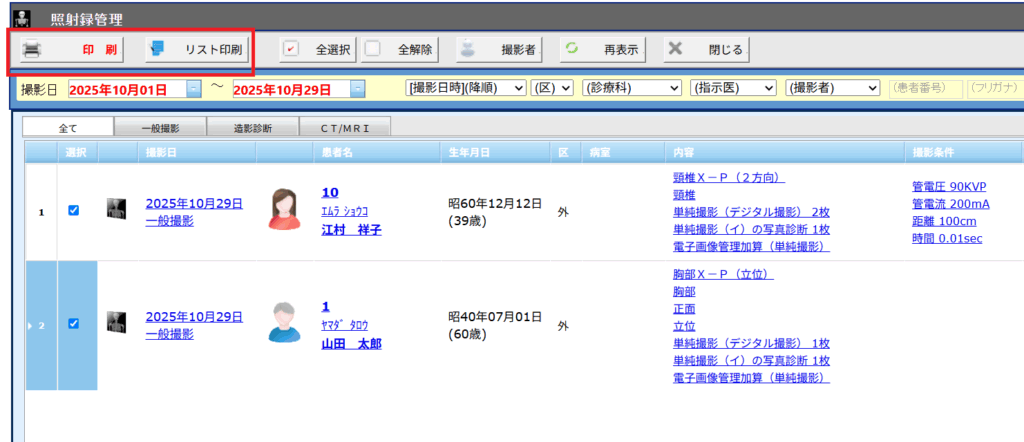Click the 全選択 select-all icon
1024x442 pixels.
[291, 49]
